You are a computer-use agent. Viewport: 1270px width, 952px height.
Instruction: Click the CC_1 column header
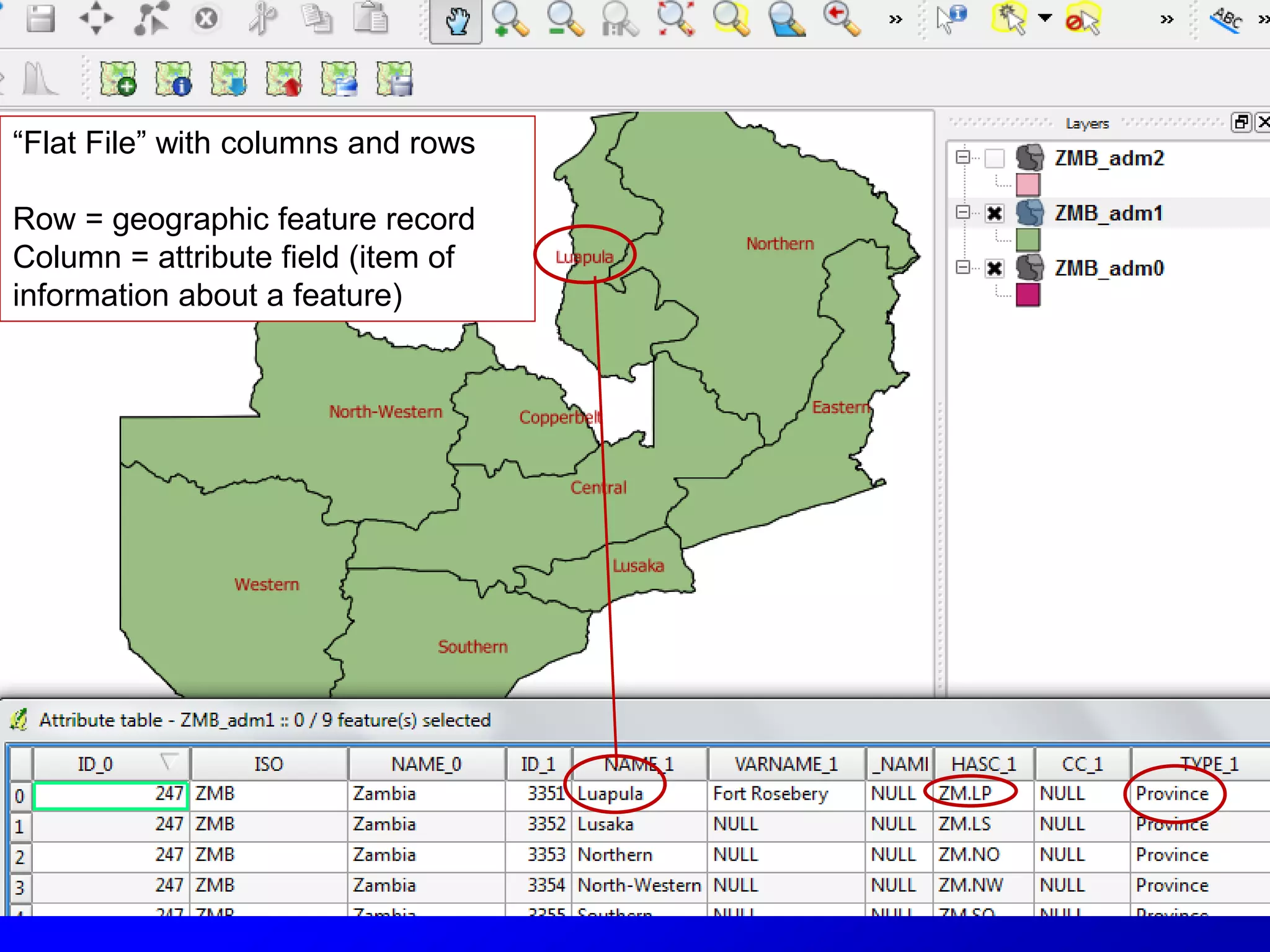[1083, 764]
